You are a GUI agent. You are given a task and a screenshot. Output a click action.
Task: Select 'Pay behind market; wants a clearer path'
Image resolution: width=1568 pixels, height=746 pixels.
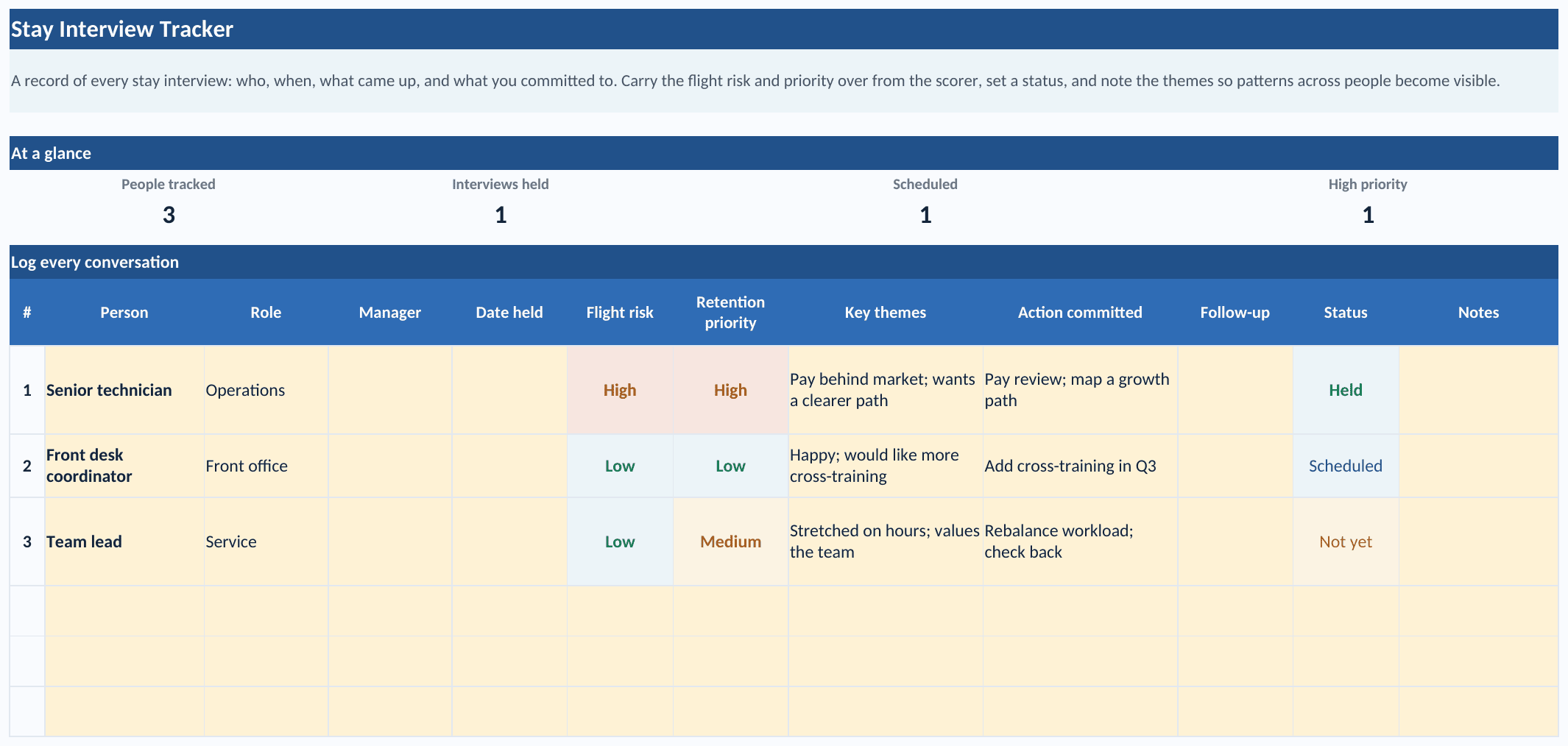point(886,390)
